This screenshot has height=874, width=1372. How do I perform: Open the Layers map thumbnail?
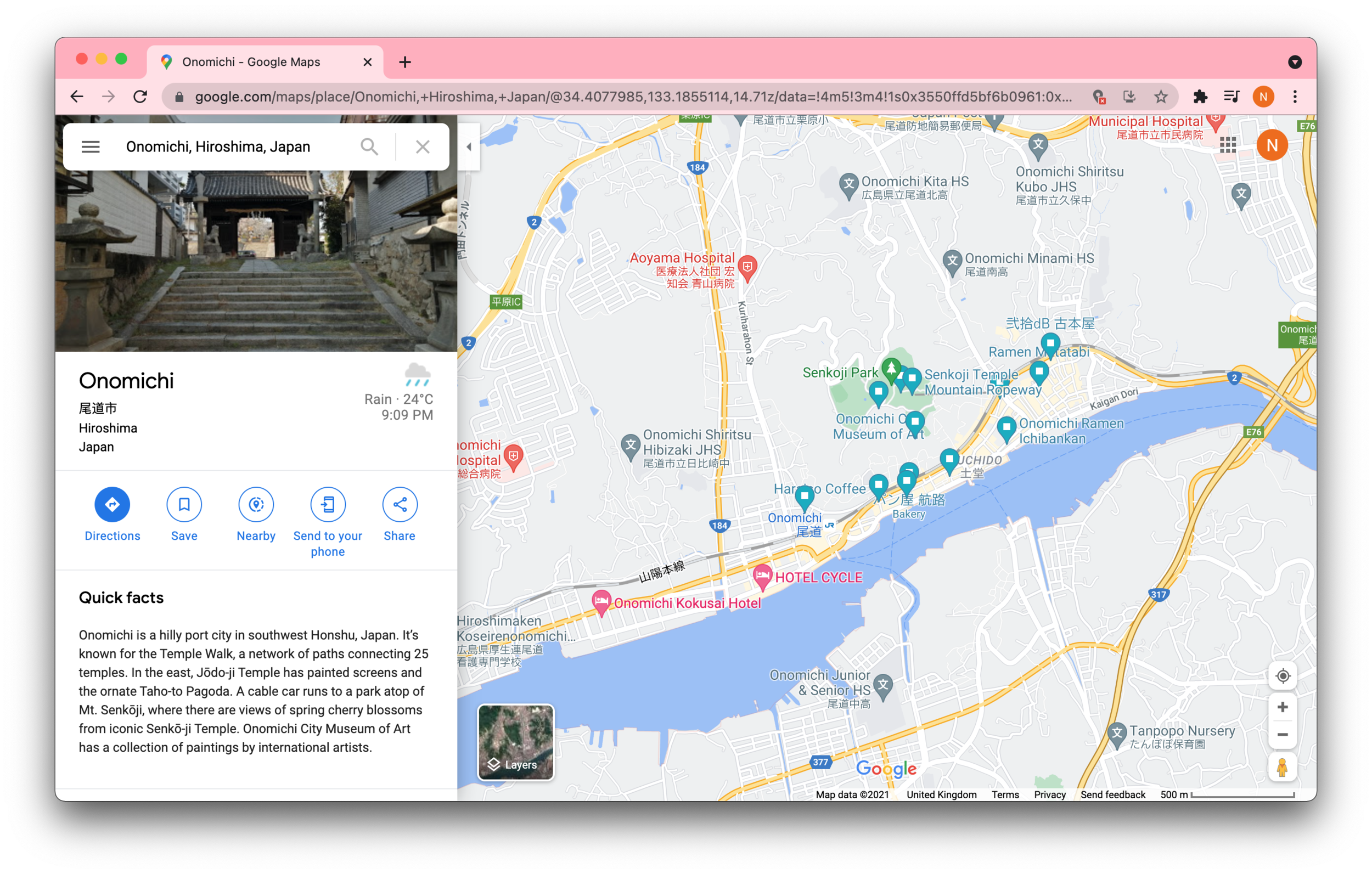tap(516, 742)
